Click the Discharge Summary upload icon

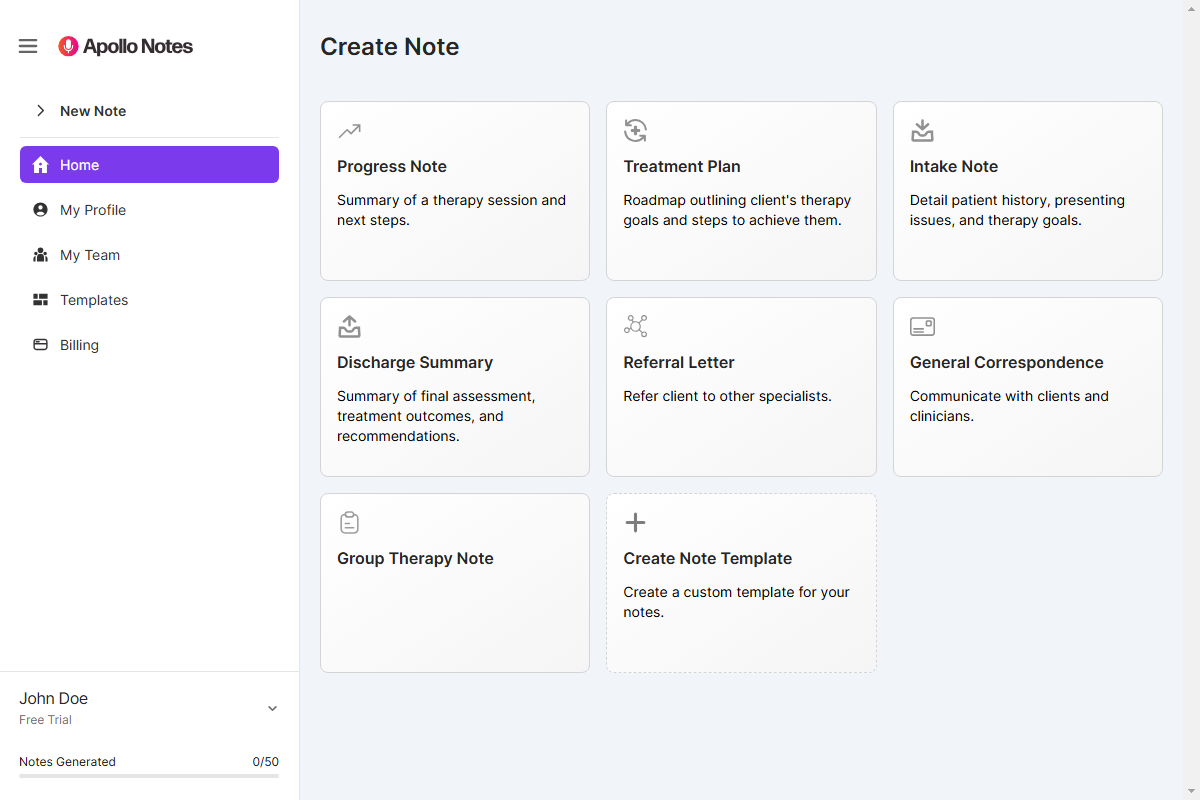click(348, 326)
